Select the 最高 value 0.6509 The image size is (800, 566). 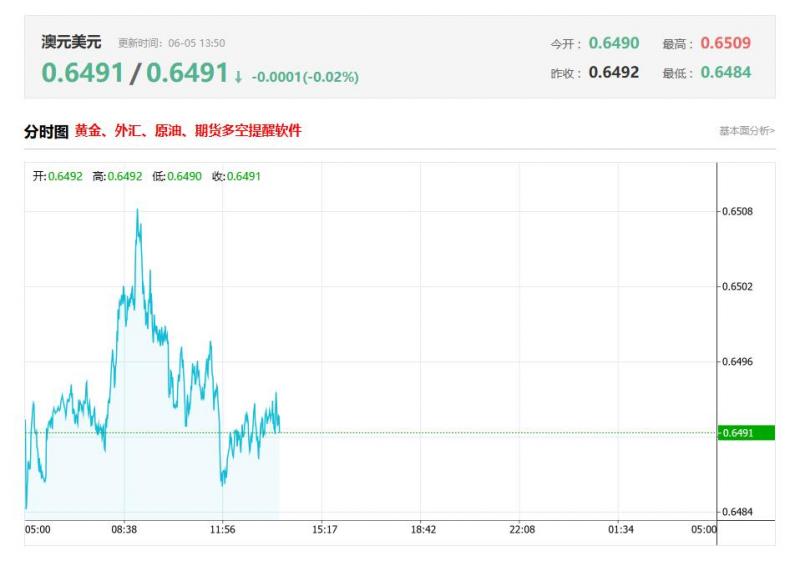(x=726, y=43)
